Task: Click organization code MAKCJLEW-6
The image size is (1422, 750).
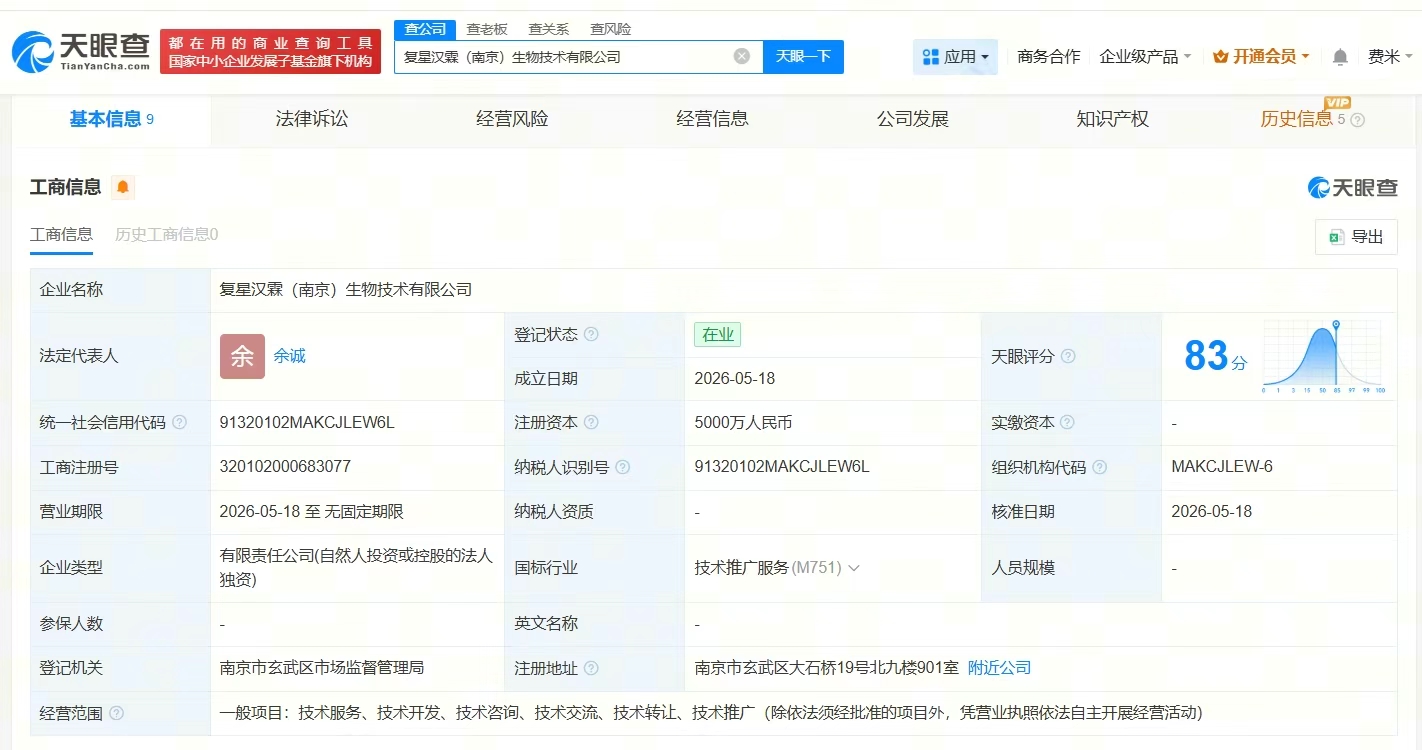Action: tap(1222, 467)
